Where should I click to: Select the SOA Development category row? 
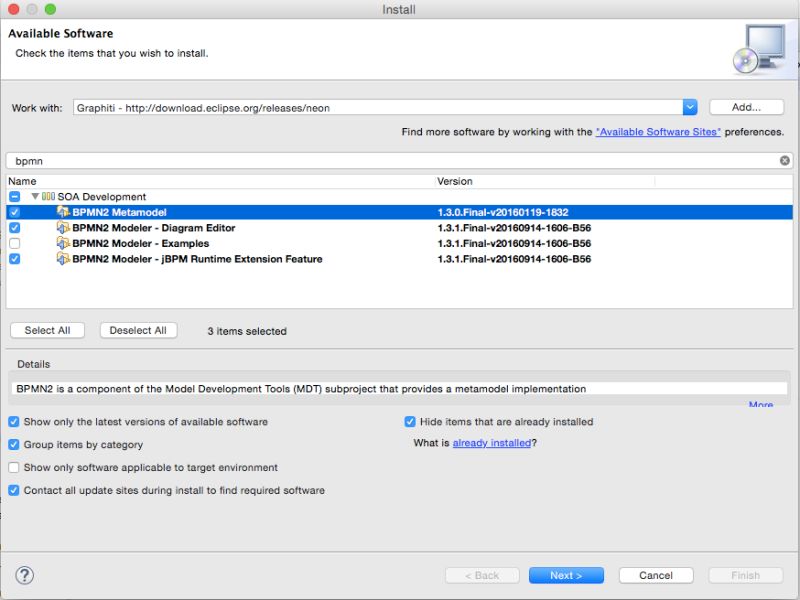[x=399, y=196]
